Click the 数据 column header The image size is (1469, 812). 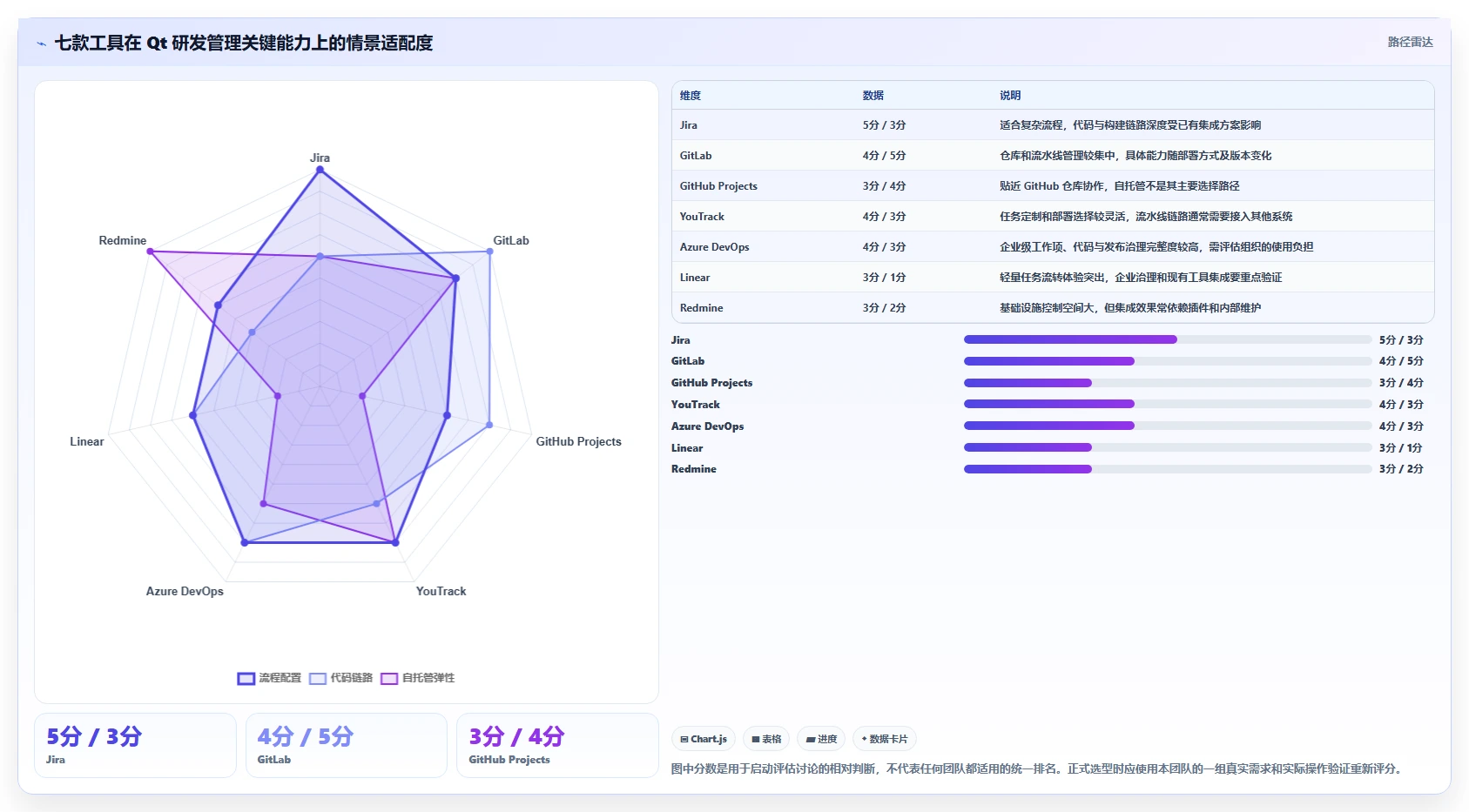[x=873, y=96]
